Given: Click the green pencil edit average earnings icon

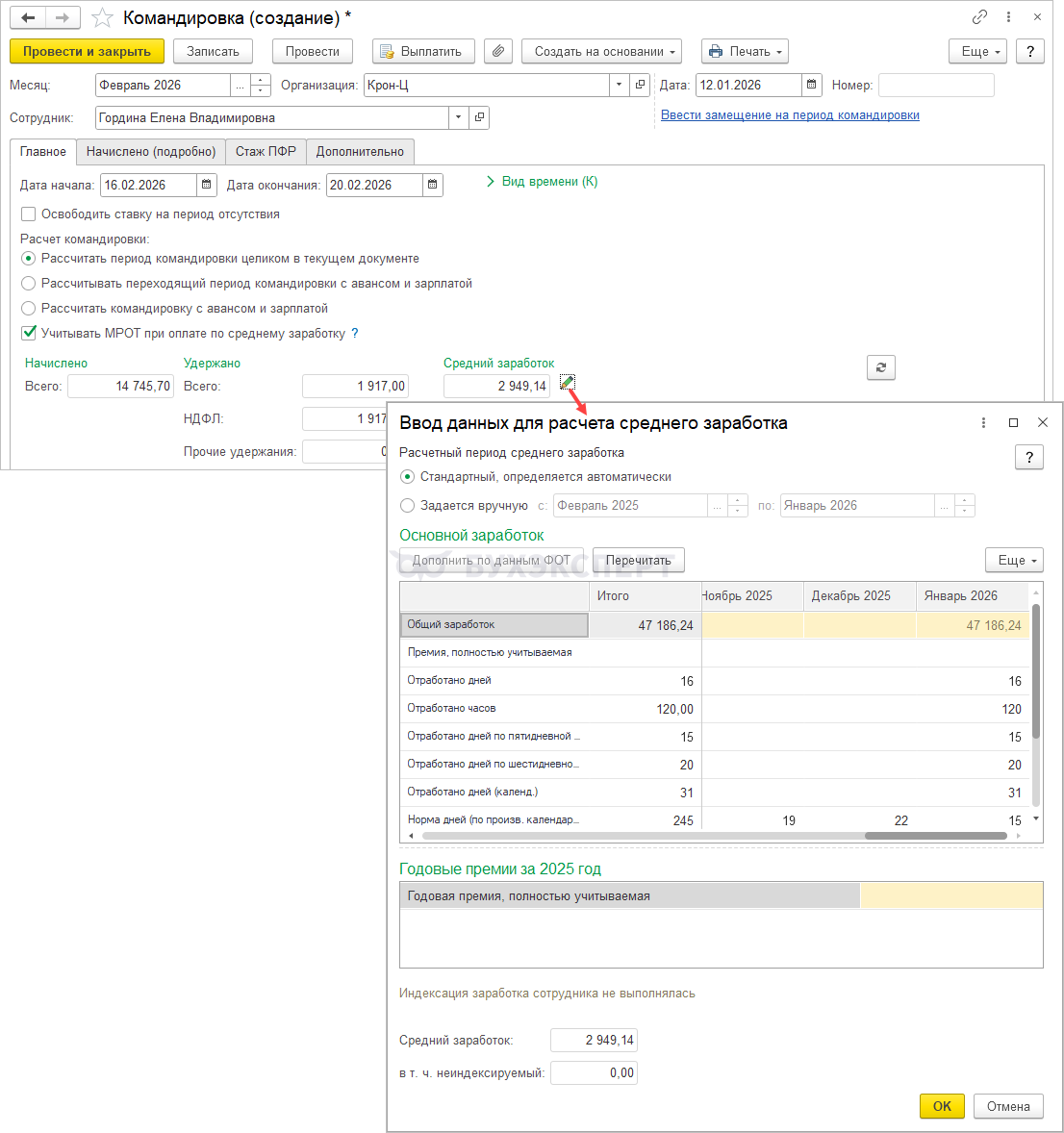Looking at the screenshot, I should point(567,384).
